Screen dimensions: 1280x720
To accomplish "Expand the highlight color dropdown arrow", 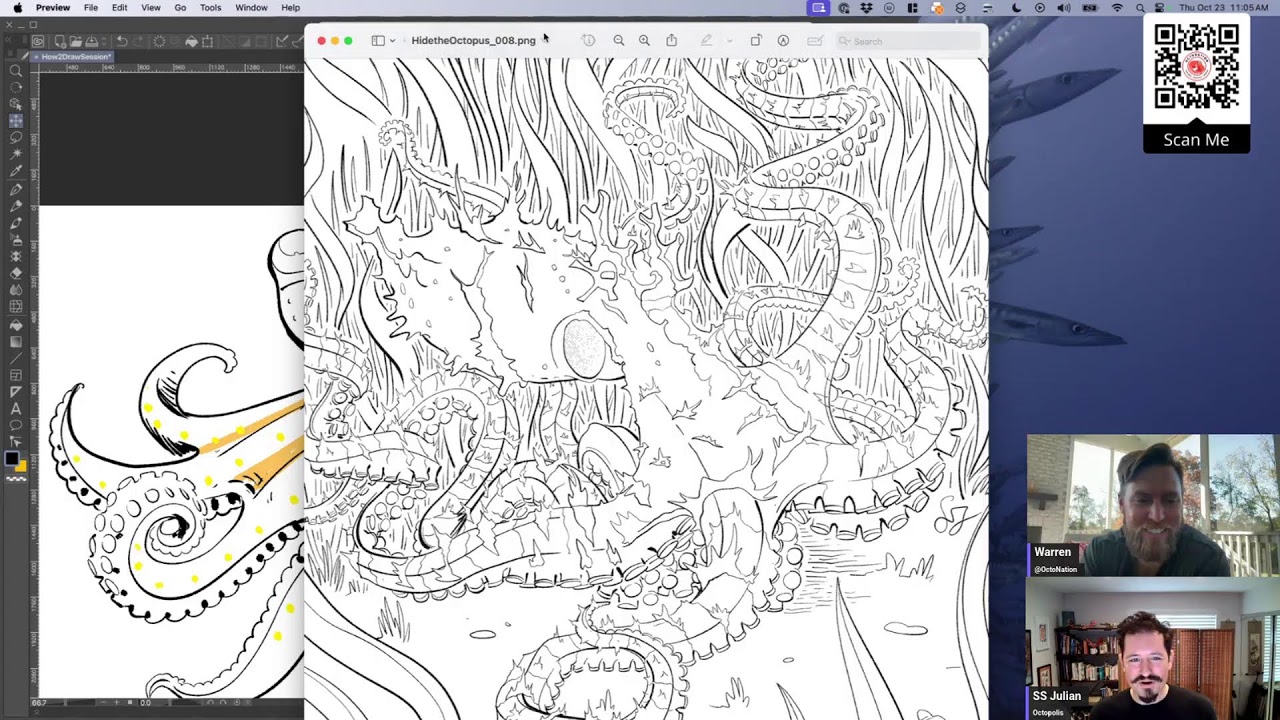I will 729,41.
